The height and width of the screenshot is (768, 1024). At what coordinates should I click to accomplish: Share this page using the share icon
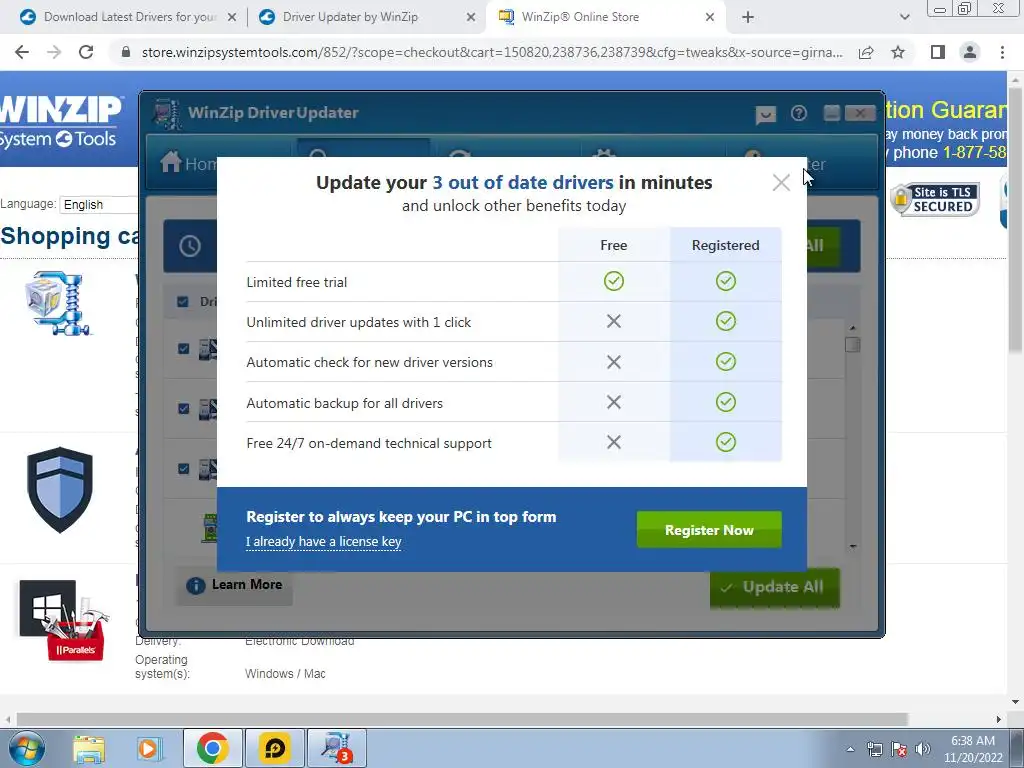coord(866,52)
